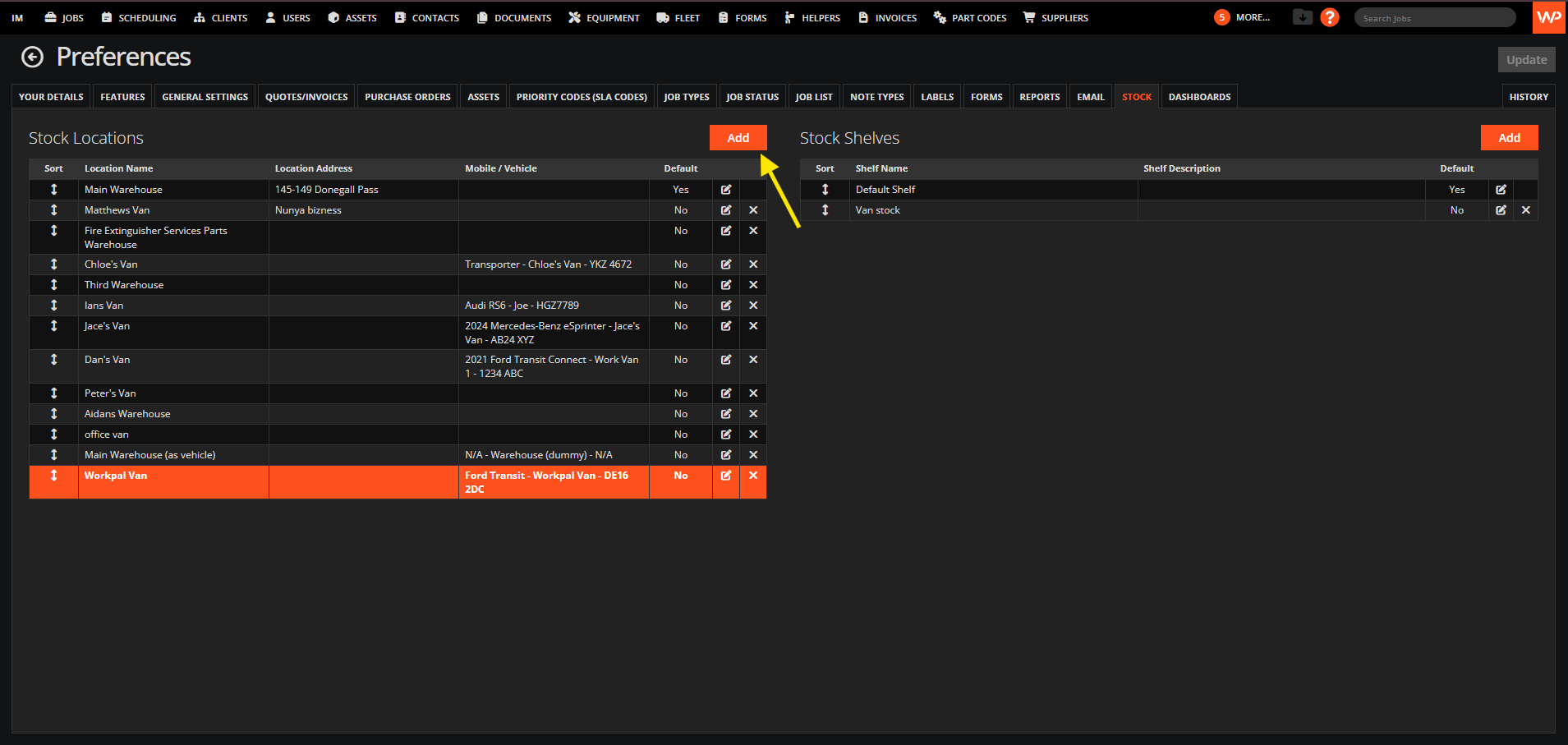Image resolution: width=1568 pixels, height=745 pixels.
Task: Delete the Workpal Van location
Action: 753,476
